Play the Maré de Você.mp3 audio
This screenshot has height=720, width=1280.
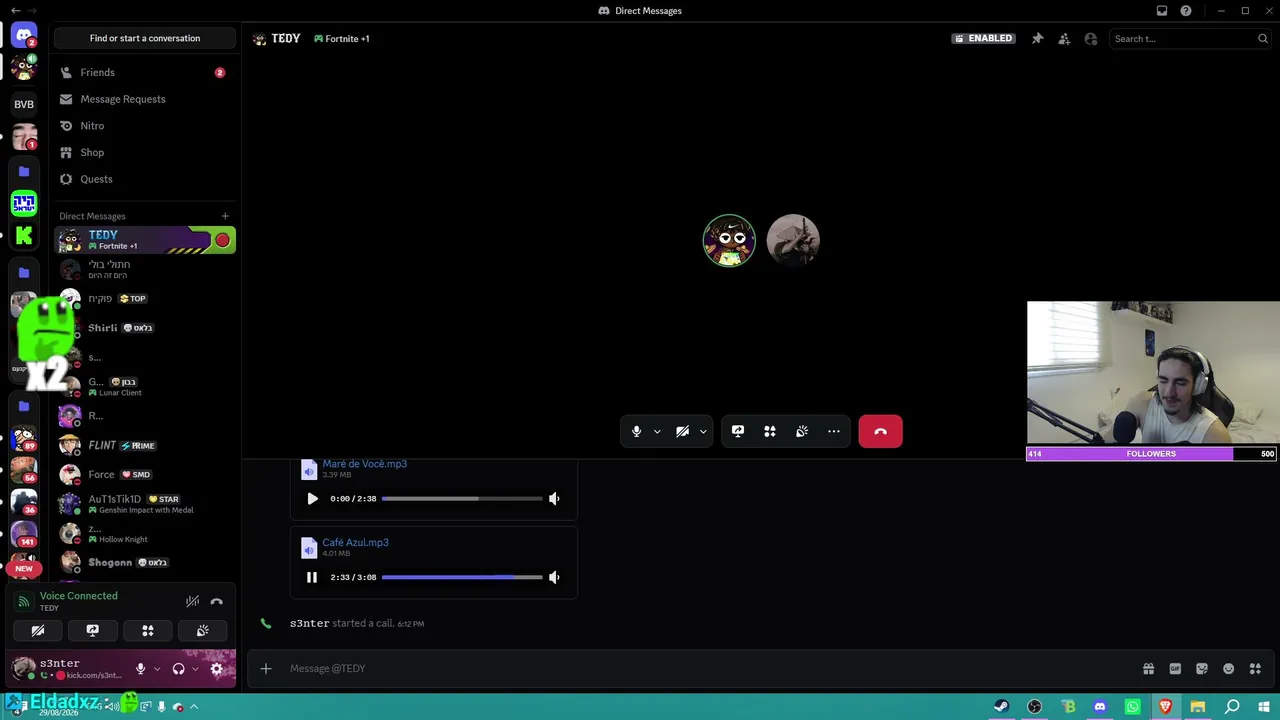coord(312,499)
